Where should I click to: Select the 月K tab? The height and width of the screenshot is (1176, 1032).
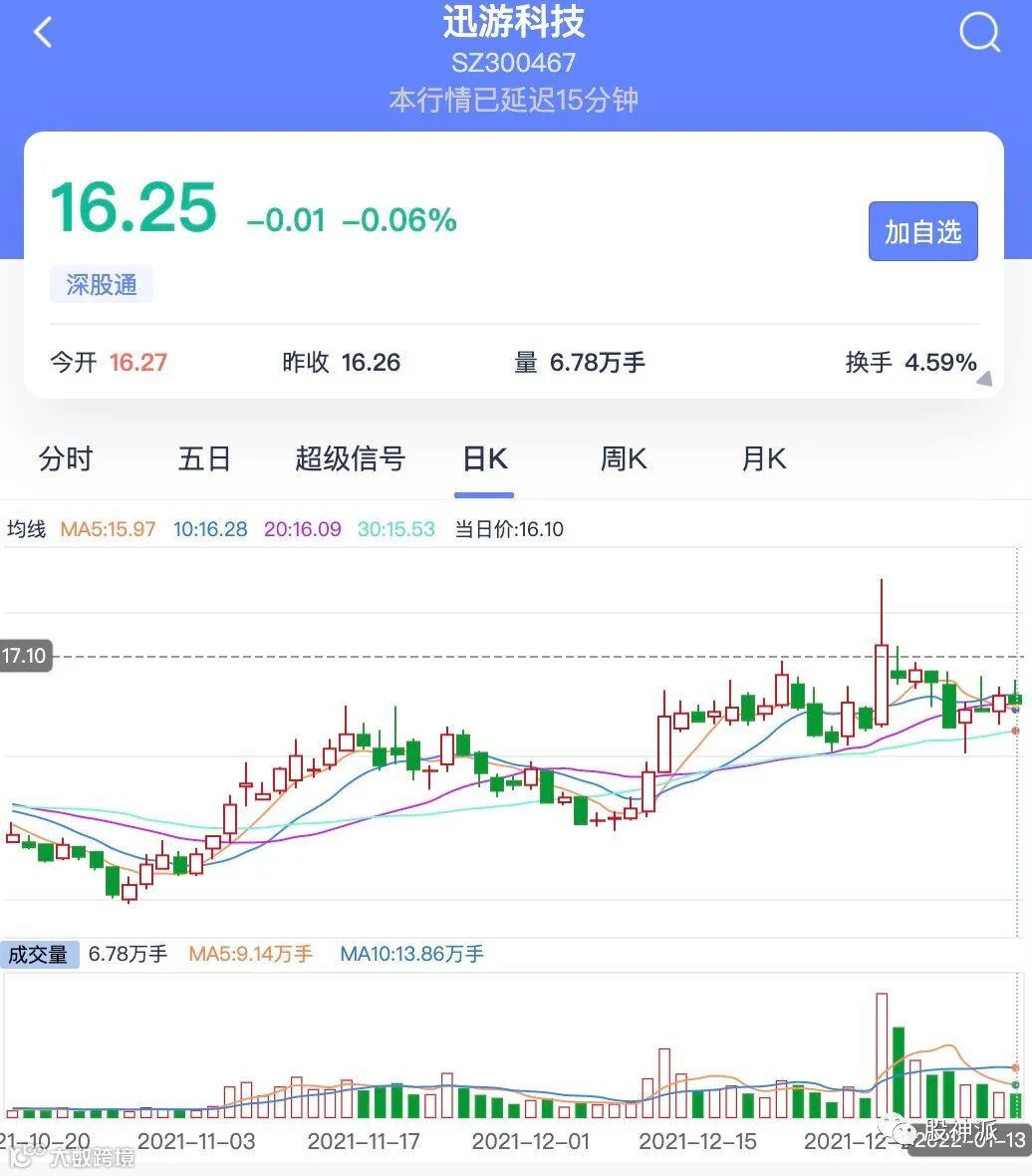(764, 458)
